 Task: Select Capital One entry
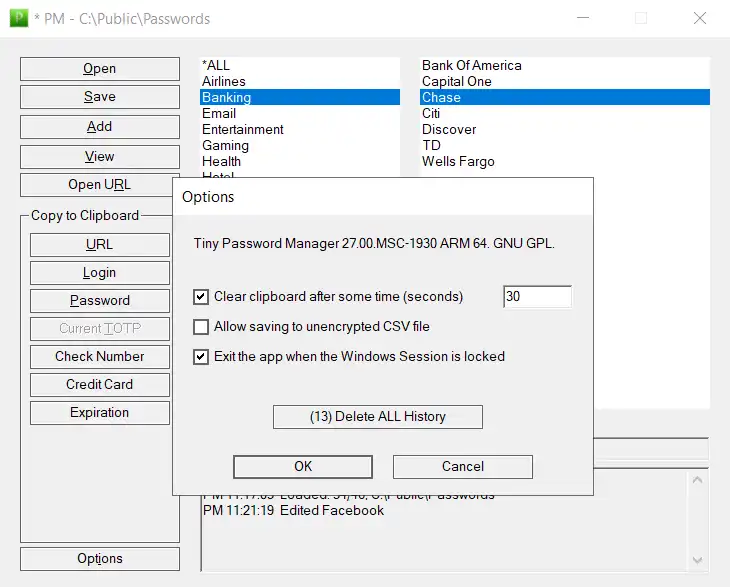(565, 81)
